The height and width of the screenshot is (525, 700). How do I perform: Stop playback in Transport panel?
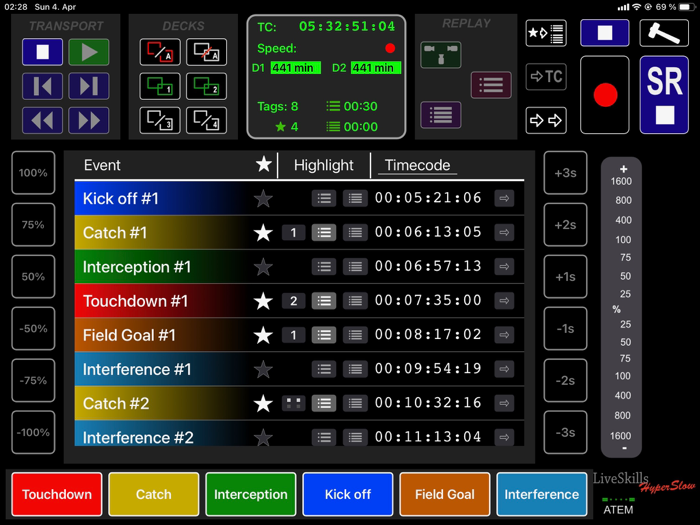[x=42, y=52]
